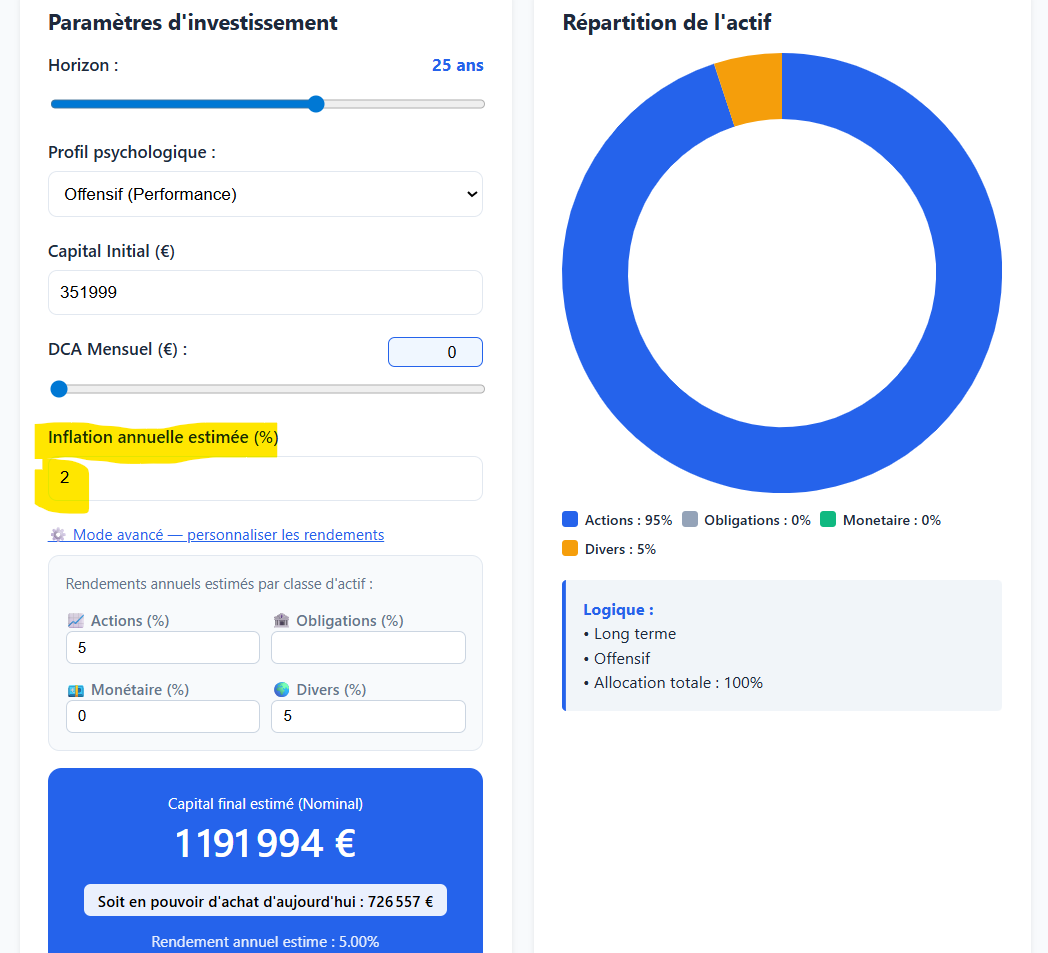Toggle the Monetaire : 0% legend swatch
Screen dimensions: 1048x953
click(x=828, y=519)
